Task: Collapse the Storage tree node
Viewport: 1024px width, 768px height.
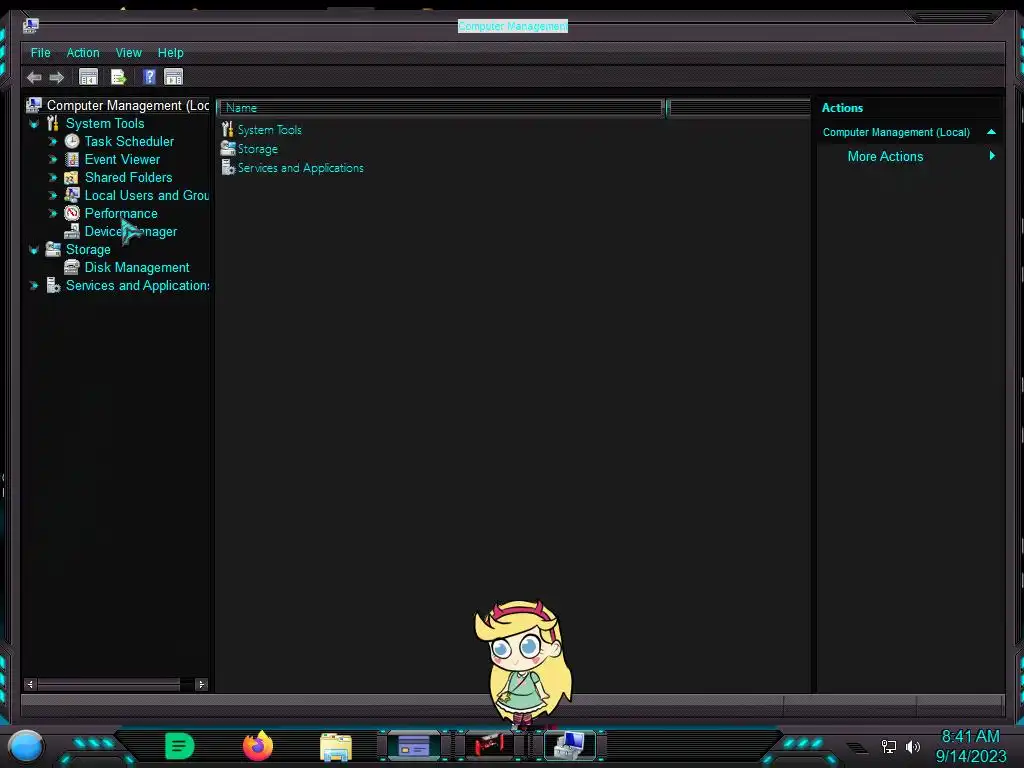Action: (34, 249)
